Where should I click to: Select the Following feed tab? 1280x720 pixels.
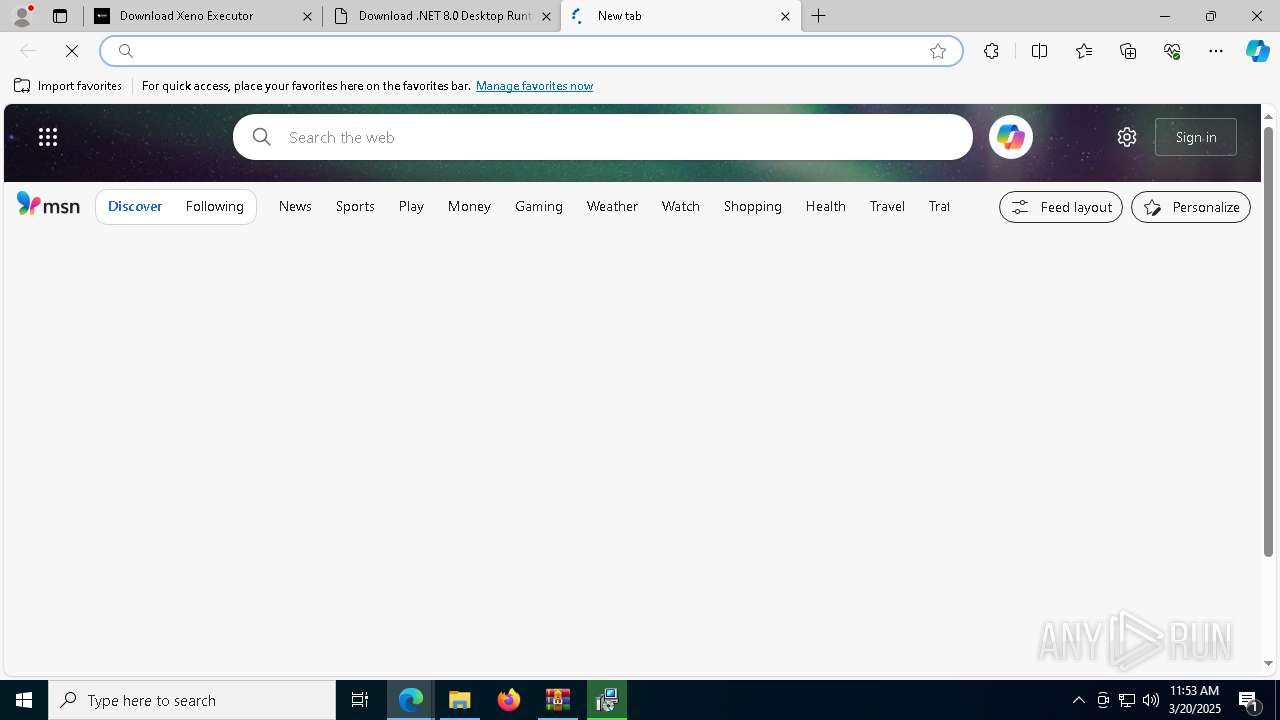(x=215, y=206)
